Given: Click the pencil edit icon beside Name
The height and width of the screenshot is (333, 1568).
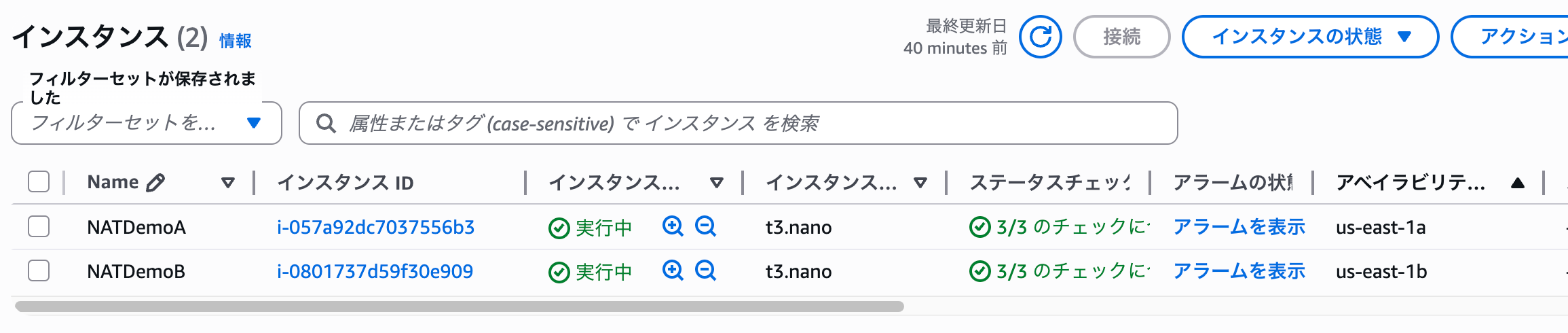Looking at the screenshot, I should (155, 182).
